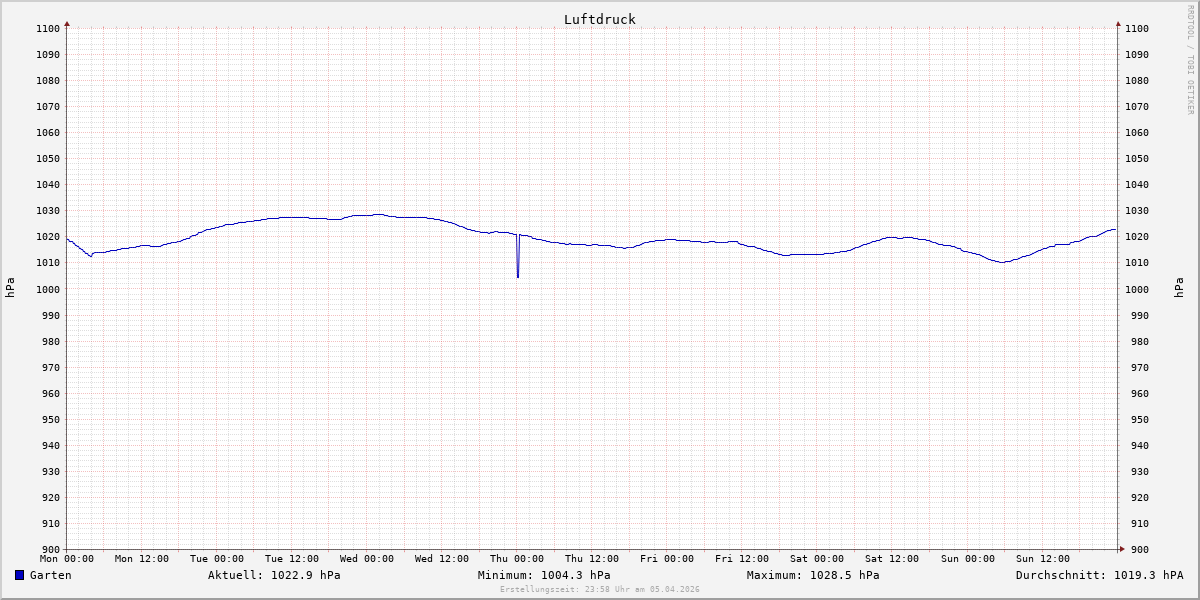Image resolution: width=1200 pixels, height=600 pixels.
Task: Click the RRDTOOL / TOBI OETIKER watermark
Action: pos(1190,59)
